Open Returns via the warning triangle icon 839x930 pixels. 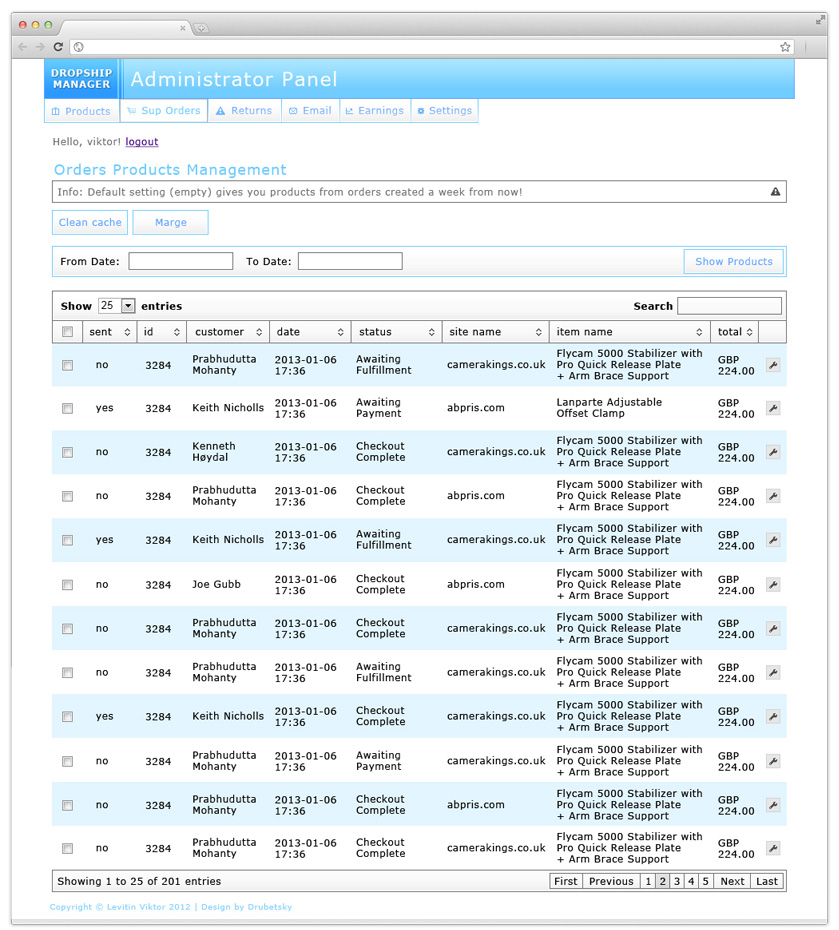(220, 110)
